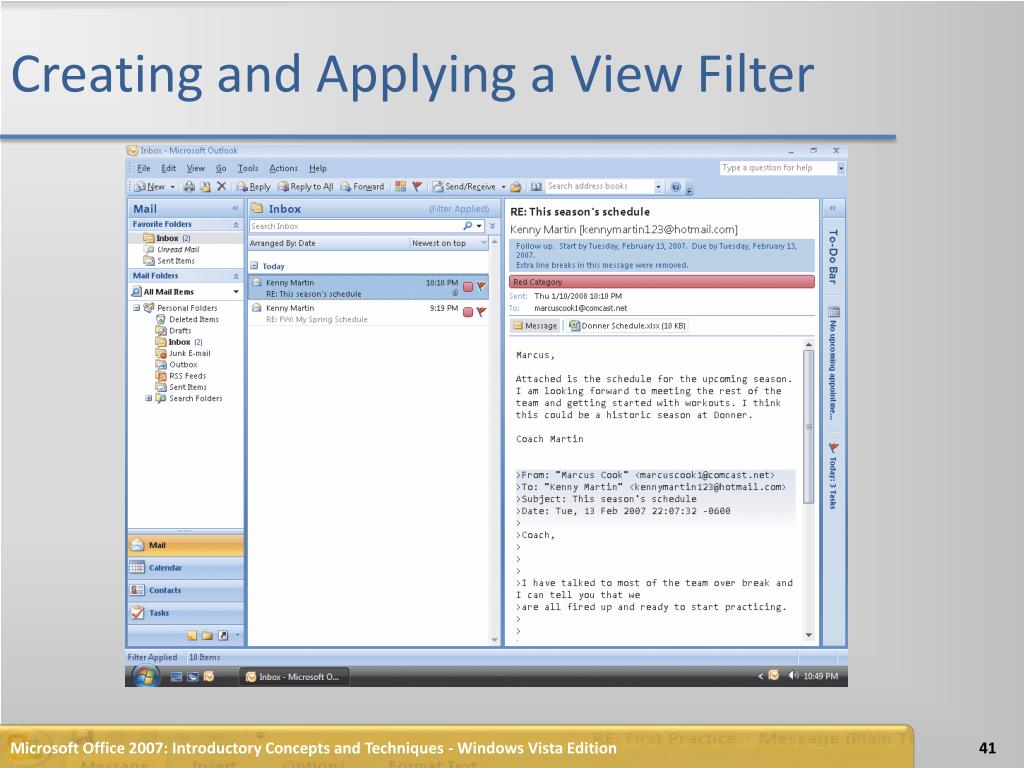Image resolution: width=1024 pixels, height=768 pixels.
Task: Open the Help menu
Action: pos(317,168)
